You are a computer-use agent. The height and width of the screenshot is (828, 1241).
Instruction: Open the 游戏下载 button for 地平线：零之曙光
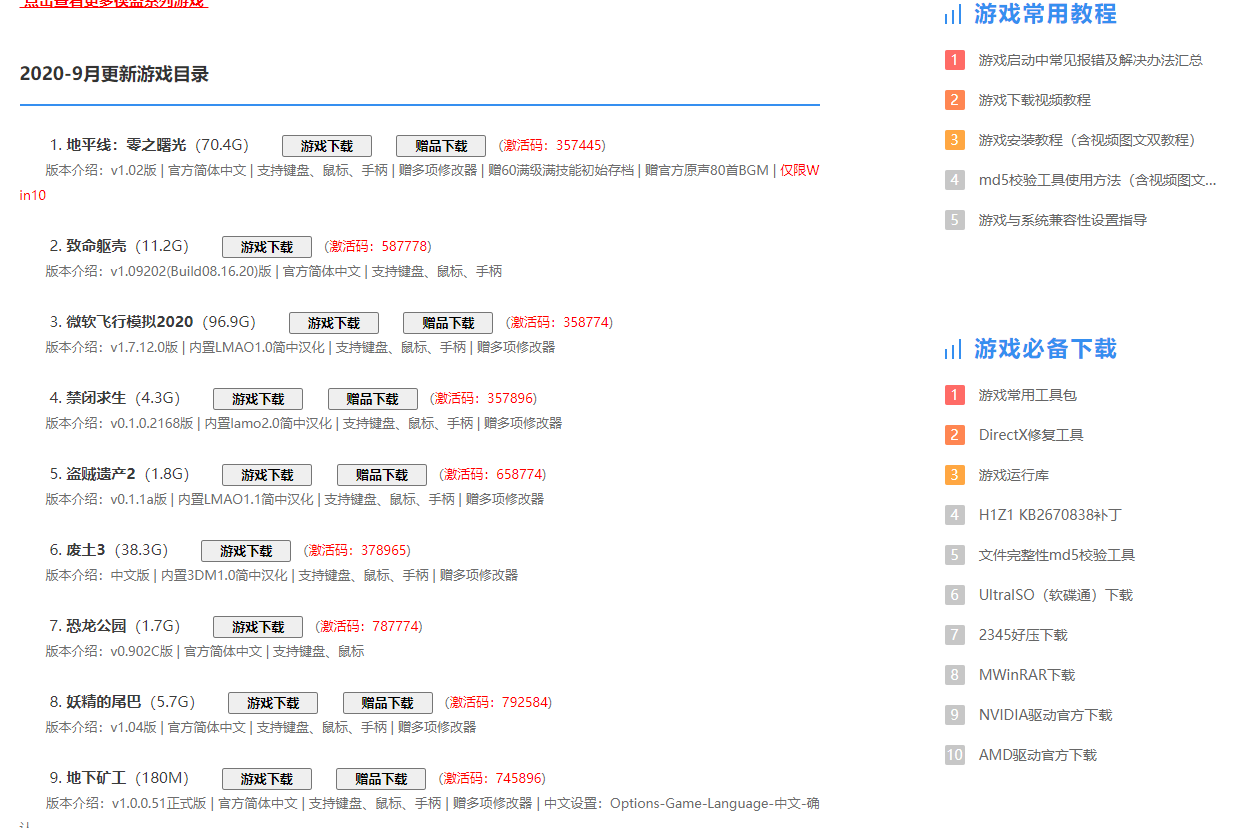(x=327, y=145)
